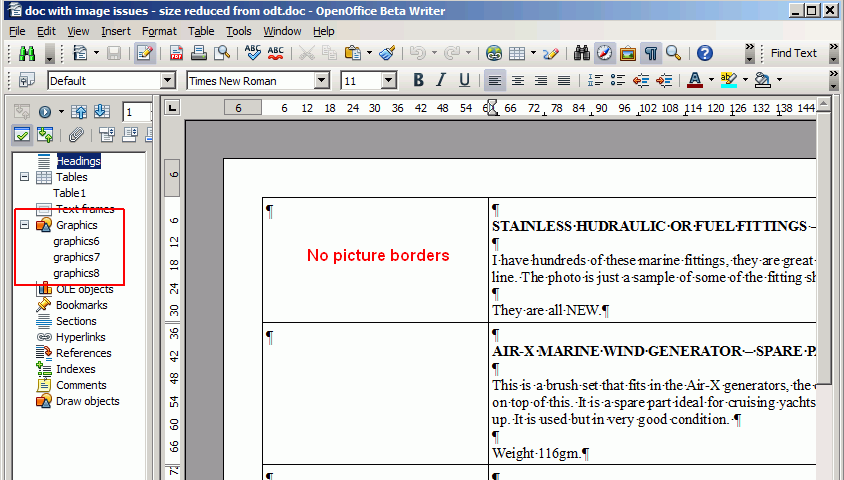The image size is (844, 480).
Task: Collapse the Tables tree node
Action: click(x=24, y=177)
